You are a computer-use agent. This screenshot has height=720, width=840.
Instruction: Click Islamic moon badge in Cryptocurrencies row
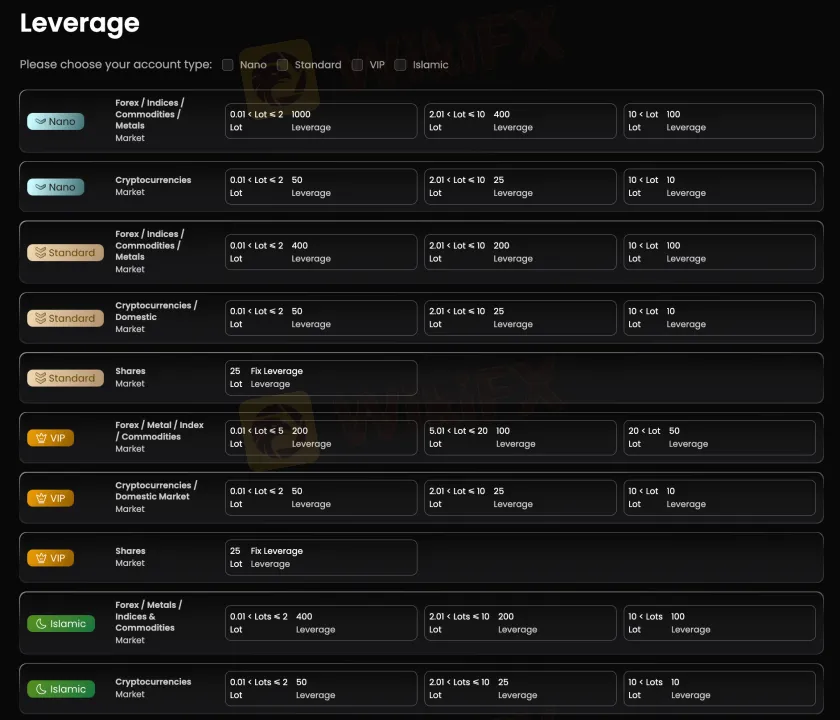pyautogui.click(x=61, y=689)
